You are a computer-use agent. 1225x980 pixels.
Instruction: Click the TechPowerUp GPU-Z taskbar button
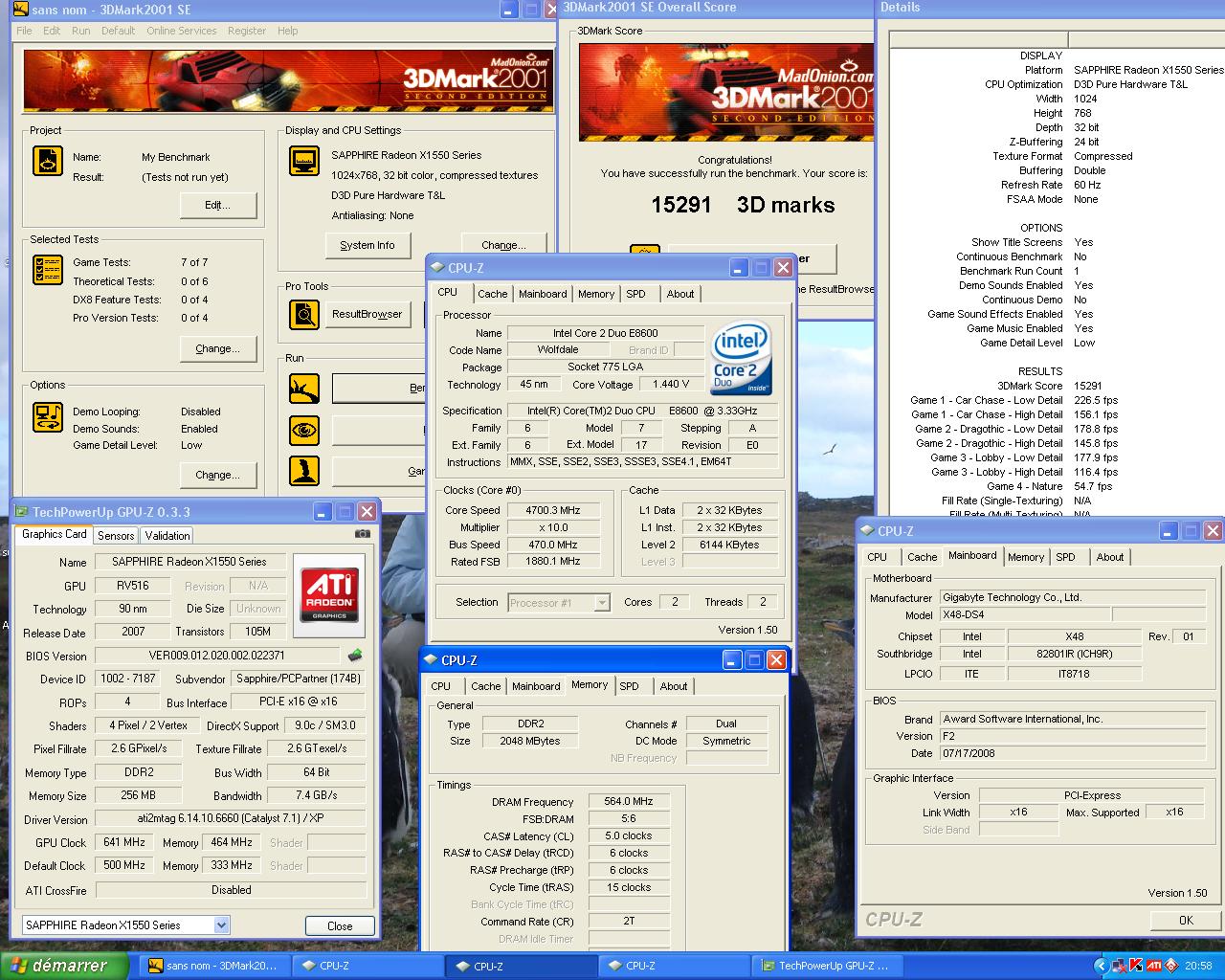click(x=829, y=966)
